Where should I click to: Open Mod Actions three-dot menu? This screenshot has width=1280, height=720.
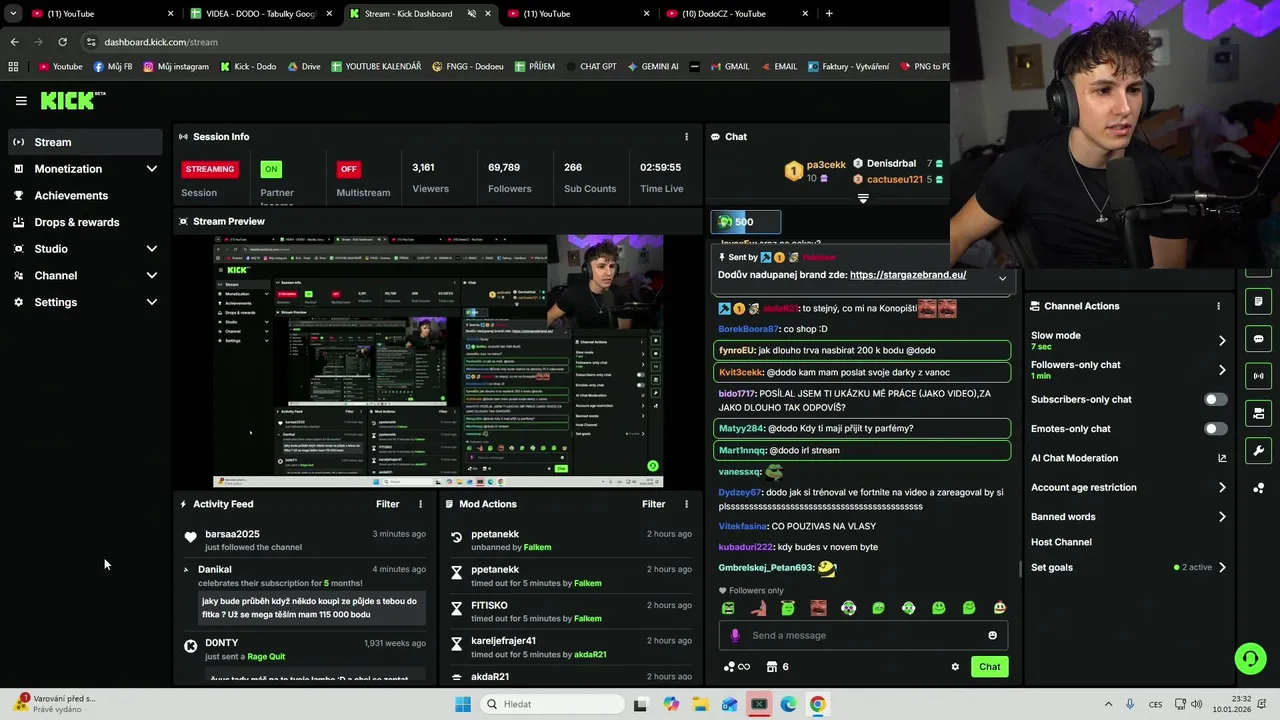point(686,504)
